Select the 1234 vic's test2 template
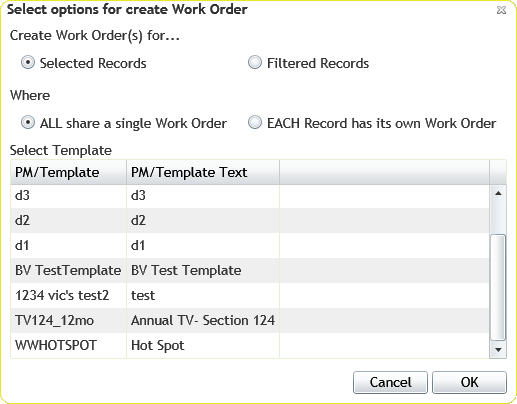Image resolution: width=517 pixels, height=404 pixels. pos(250,295)
